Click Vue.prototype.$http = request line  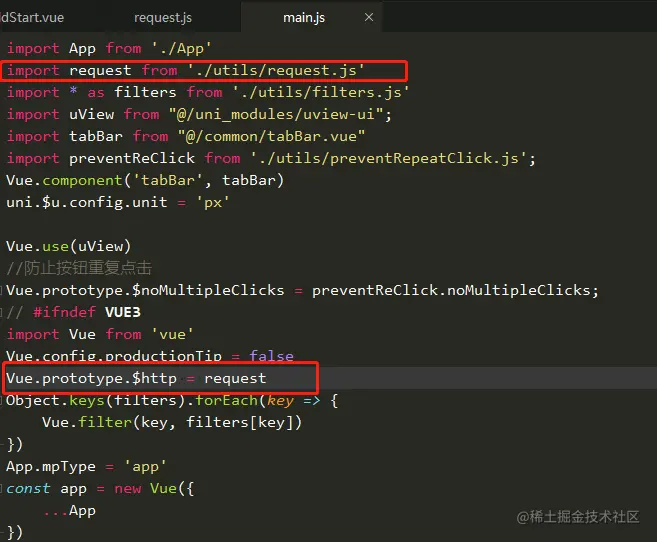[136, 378]
